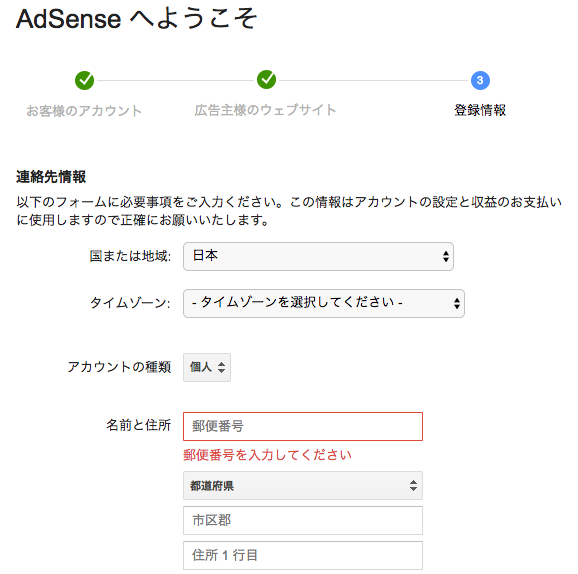This screenshot has width=578, height=574.
Task: Go to the 広告主様のウェブサイト step label
Action: [x=265, y=110]
